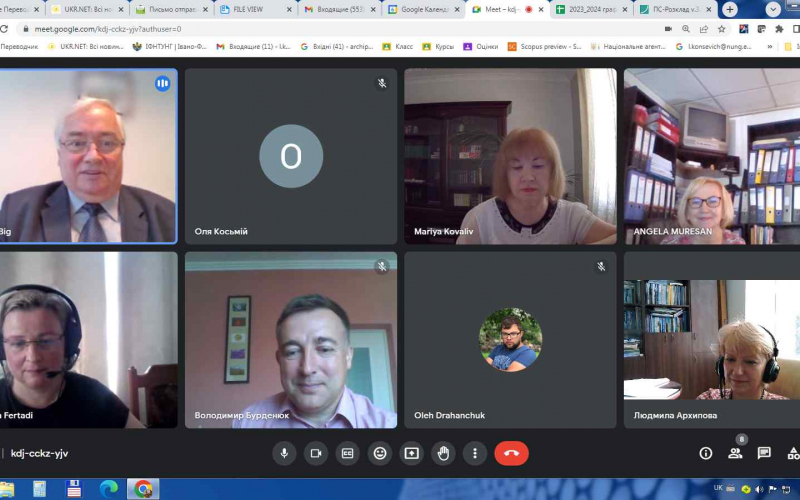
Task: Click volume speaker icon in tray
Action: pyautogui.click(x=759, y=489)
